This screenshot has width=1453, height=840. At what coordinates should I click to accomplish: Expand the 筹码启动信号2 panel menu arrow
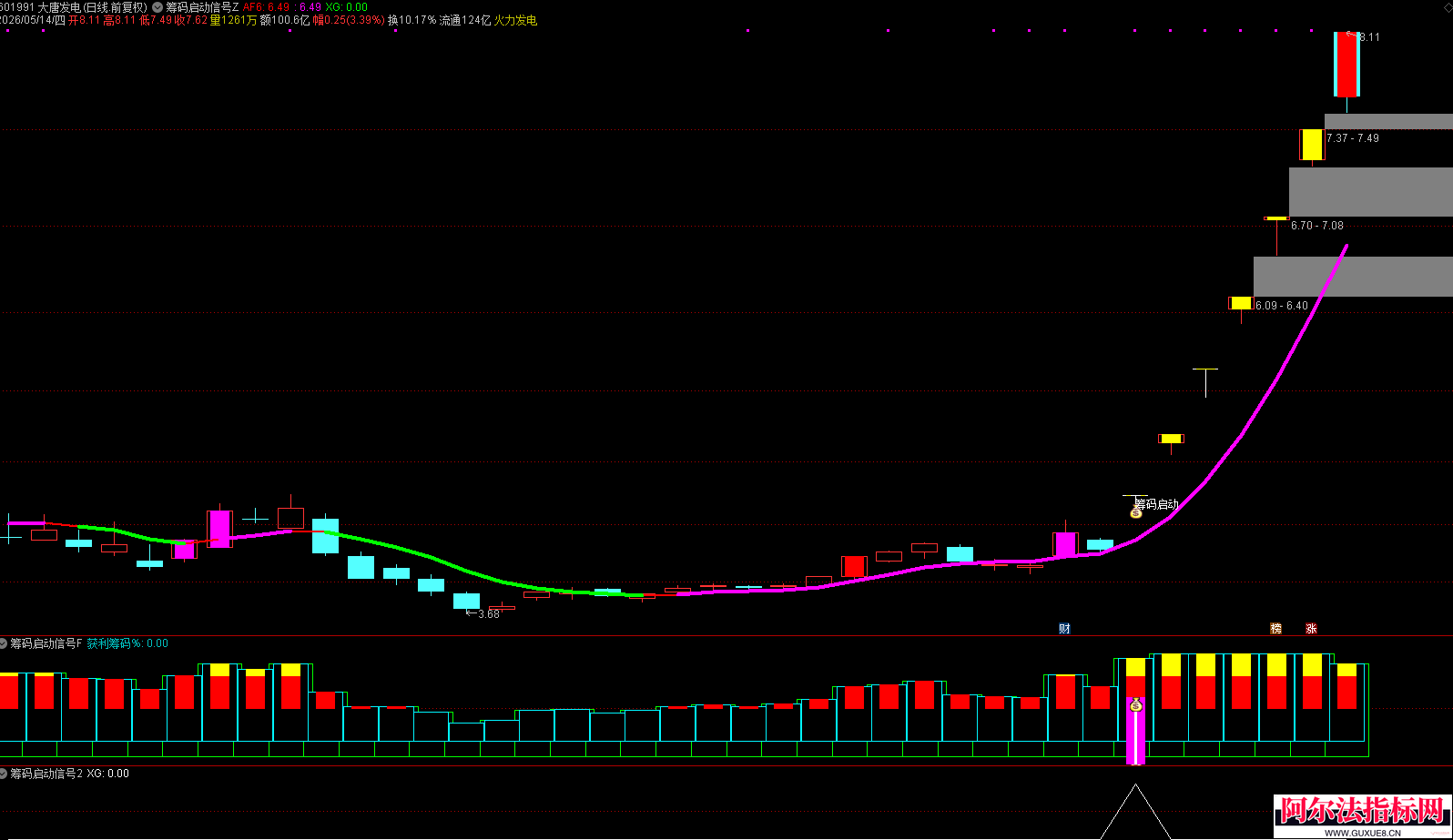(x=4, y=774)
